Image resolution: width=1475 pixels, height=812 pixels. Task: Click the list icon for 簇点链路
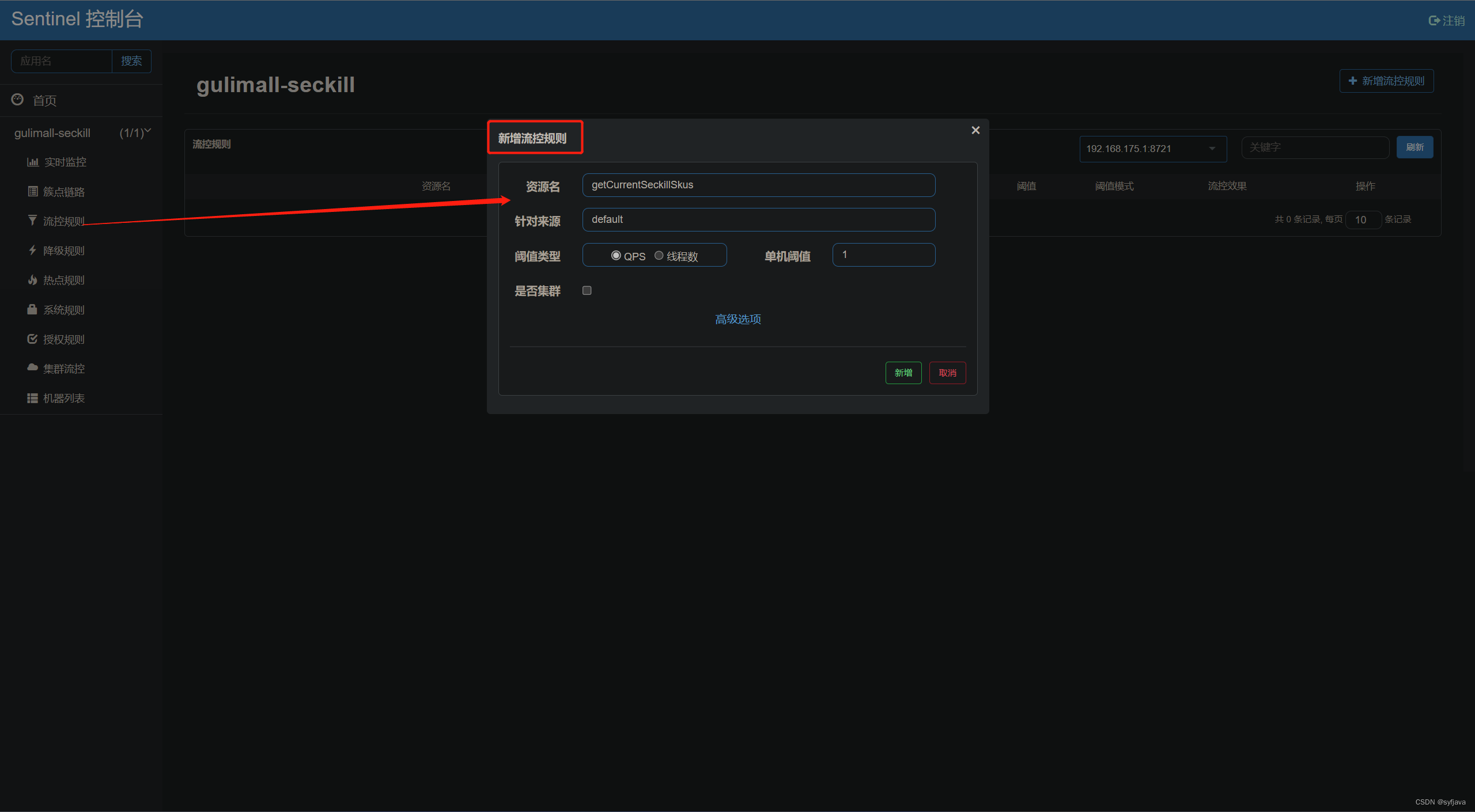[33, 191]
